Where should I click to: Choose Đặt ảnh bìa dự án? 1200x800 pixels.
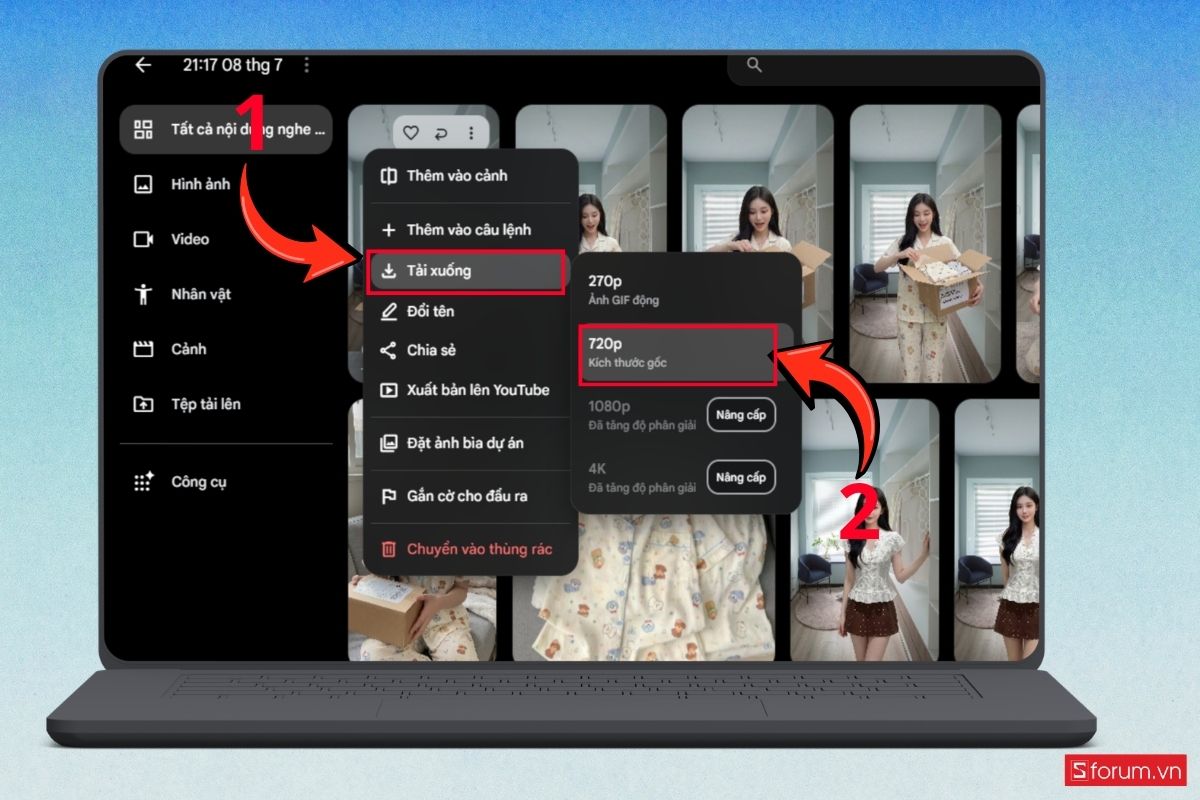click(470, 443)
